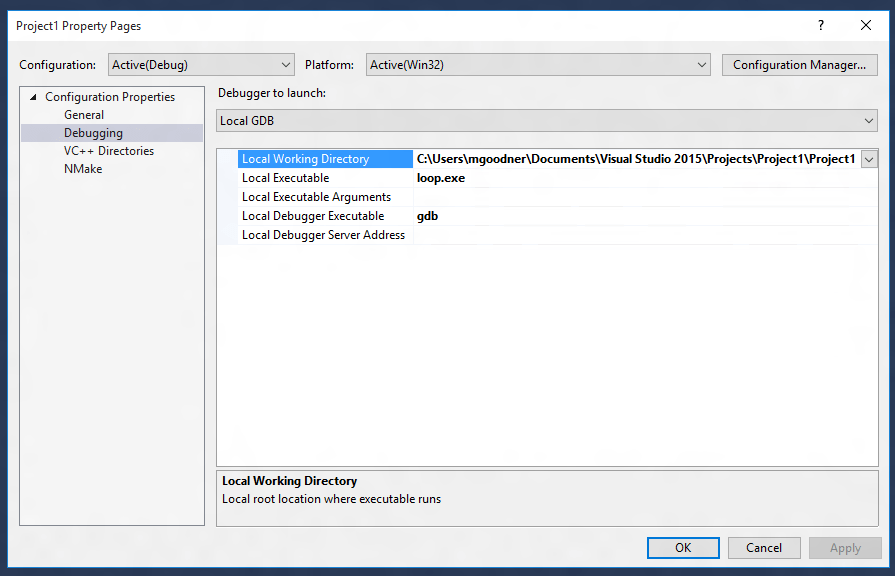Open the Configuration dropdown
895x576 pixels.
(287, 64)
